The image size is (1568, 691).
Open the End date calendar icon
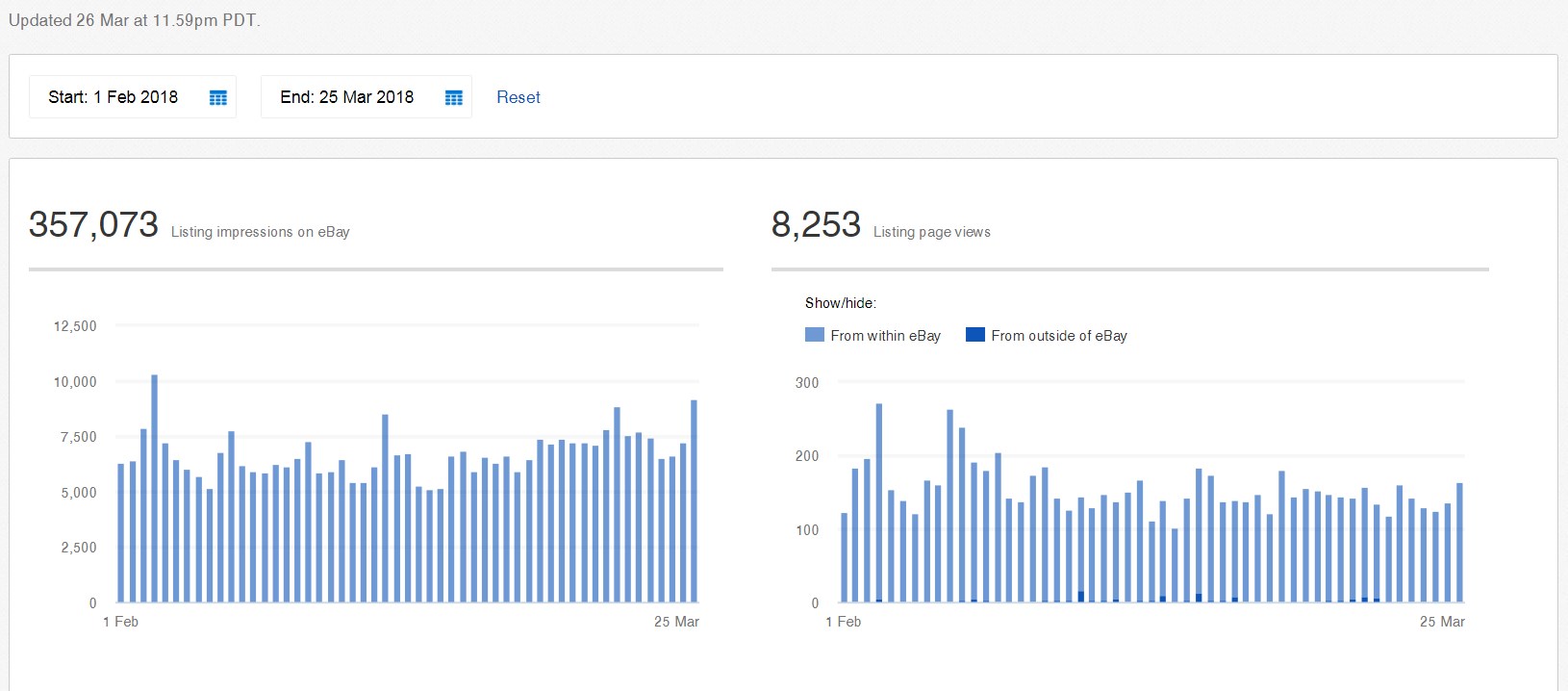pos(454,97)
